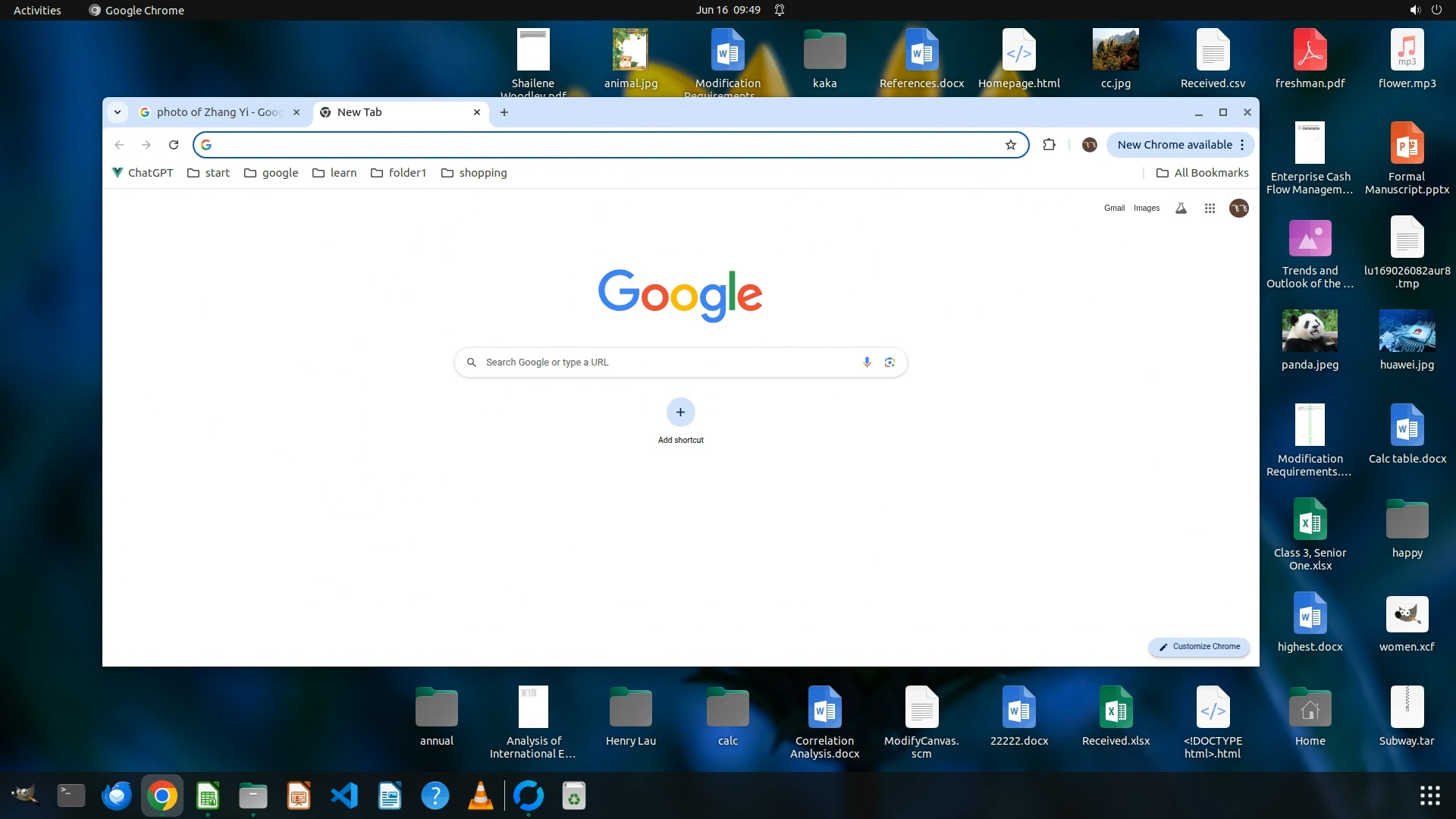Image resolution: width=1456 pixels, height=819 pixels.
Task: Click Add shortcut plus button
Action: click(x=680, y=413)
